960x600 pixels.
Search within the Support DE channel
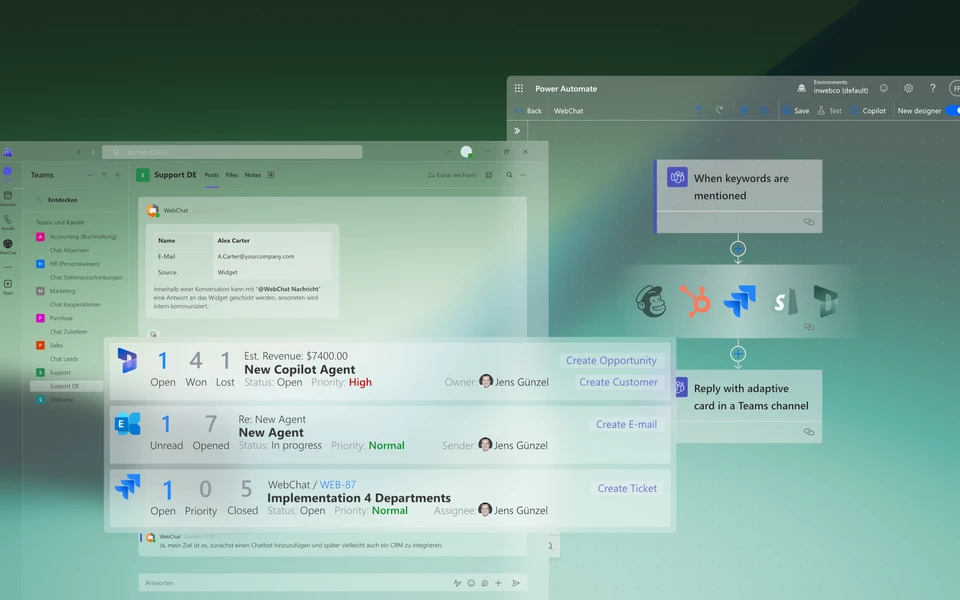[509, 175]
